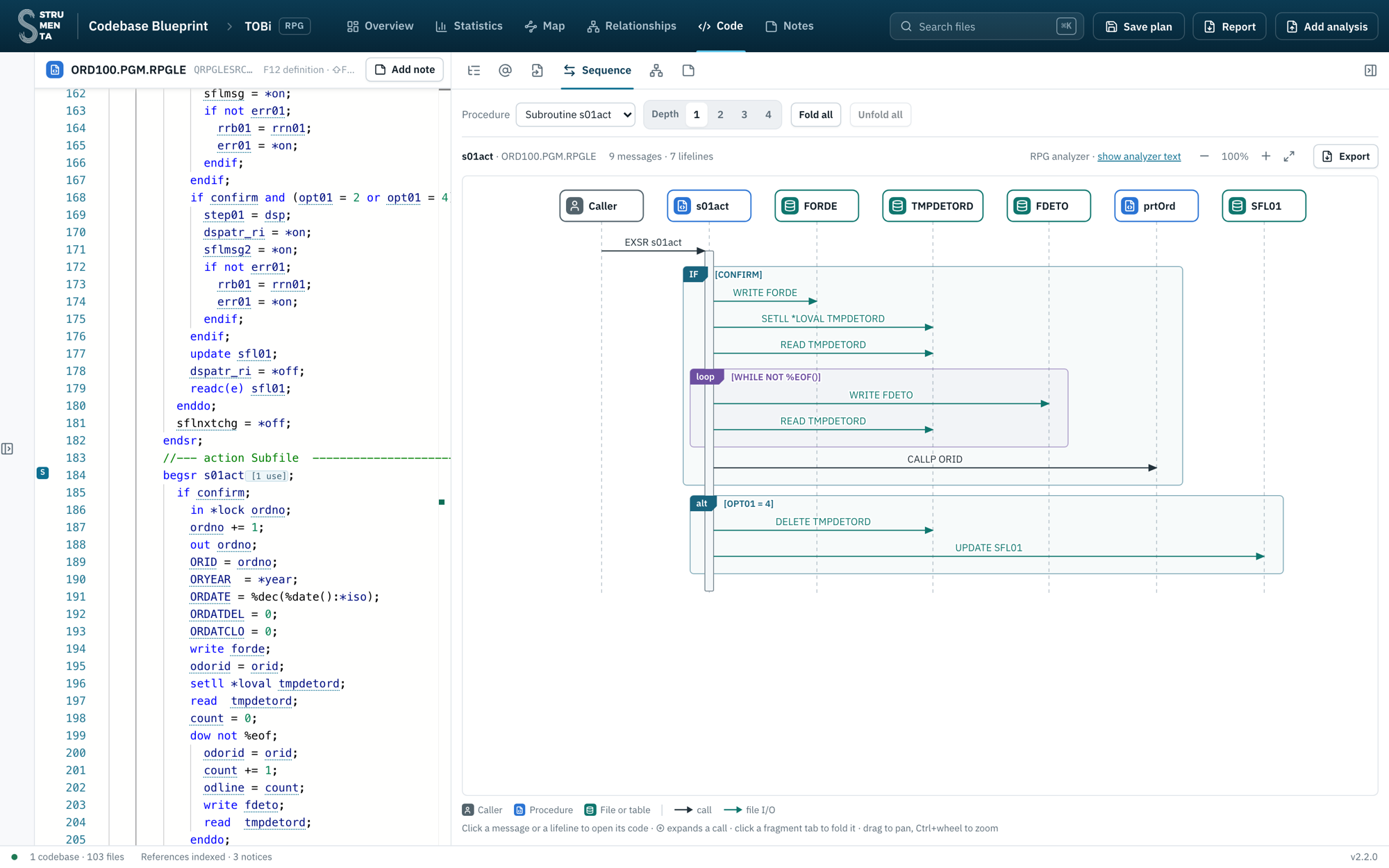Screen dimensions: 1389x868
Task: Fold the IF CONFIRM fragment tab
Action: click(694, 274)
